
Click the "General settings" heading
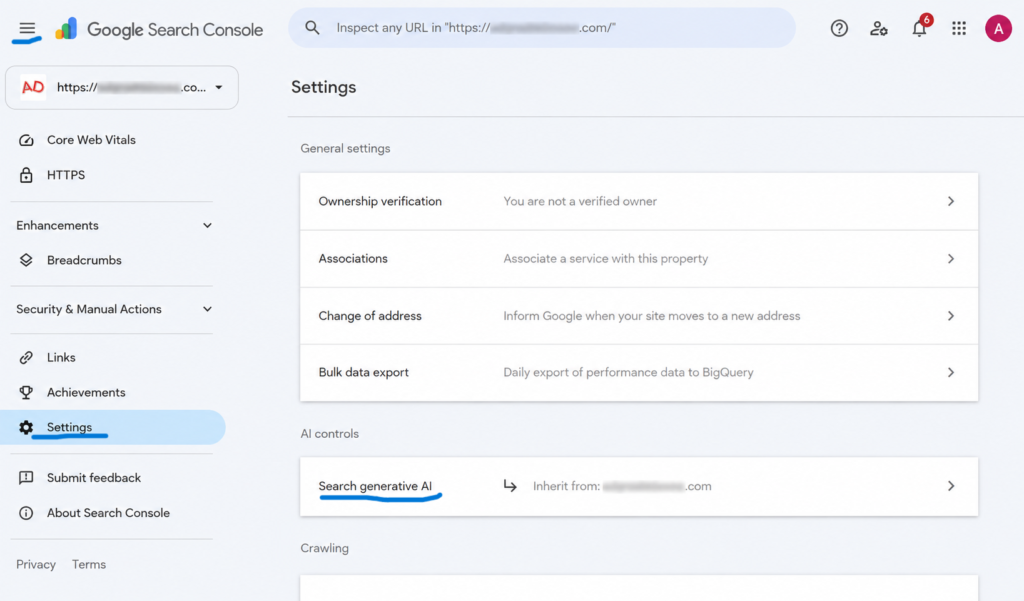(x=345, y=148)
